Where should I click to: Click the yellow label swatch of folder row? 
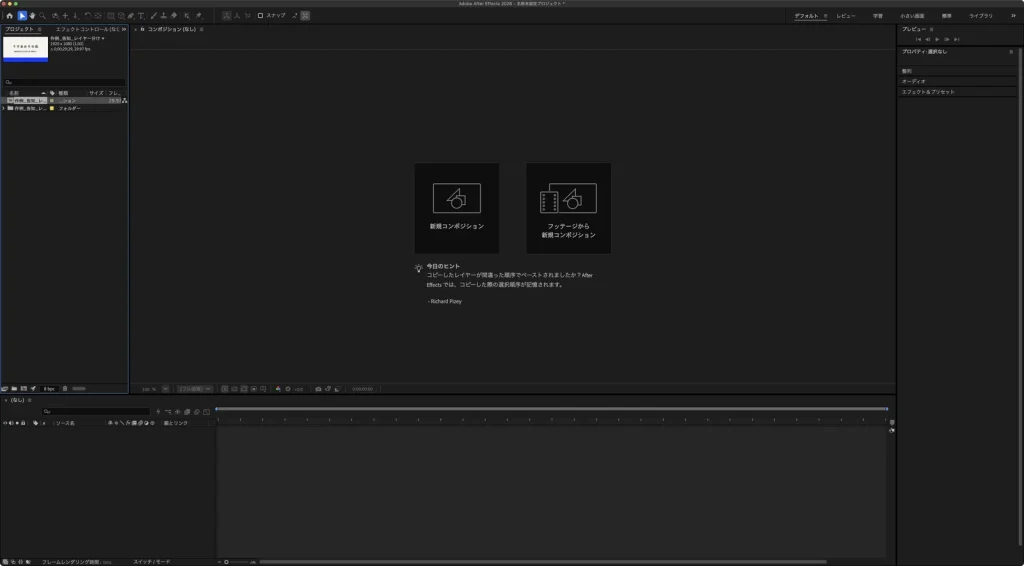coord(52,108)
